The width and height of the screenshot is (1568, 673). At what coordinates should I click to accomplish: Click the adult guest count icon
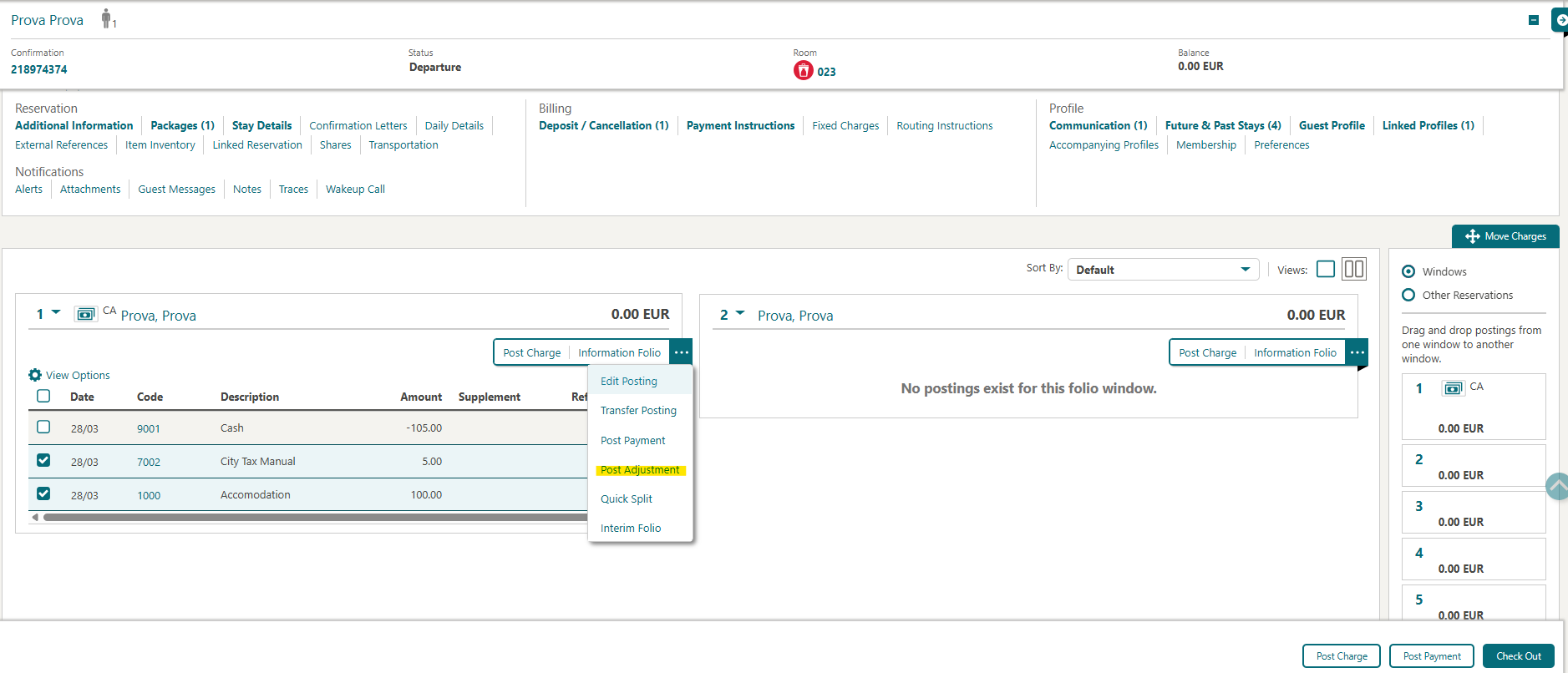(x=106, y=18)
